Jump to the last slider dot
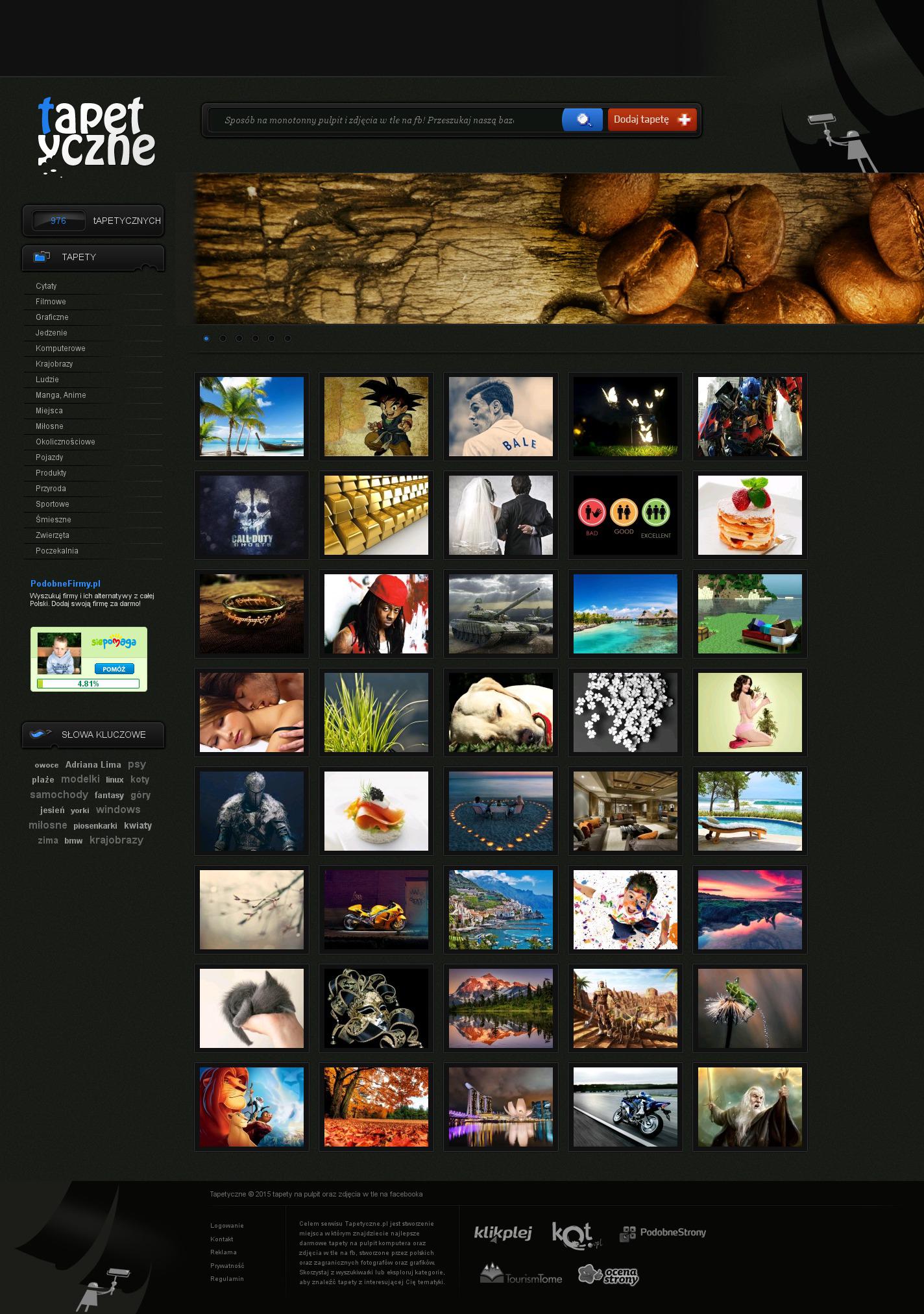The height and width of the screenshot is (1314, 924). tap(287, 338)
